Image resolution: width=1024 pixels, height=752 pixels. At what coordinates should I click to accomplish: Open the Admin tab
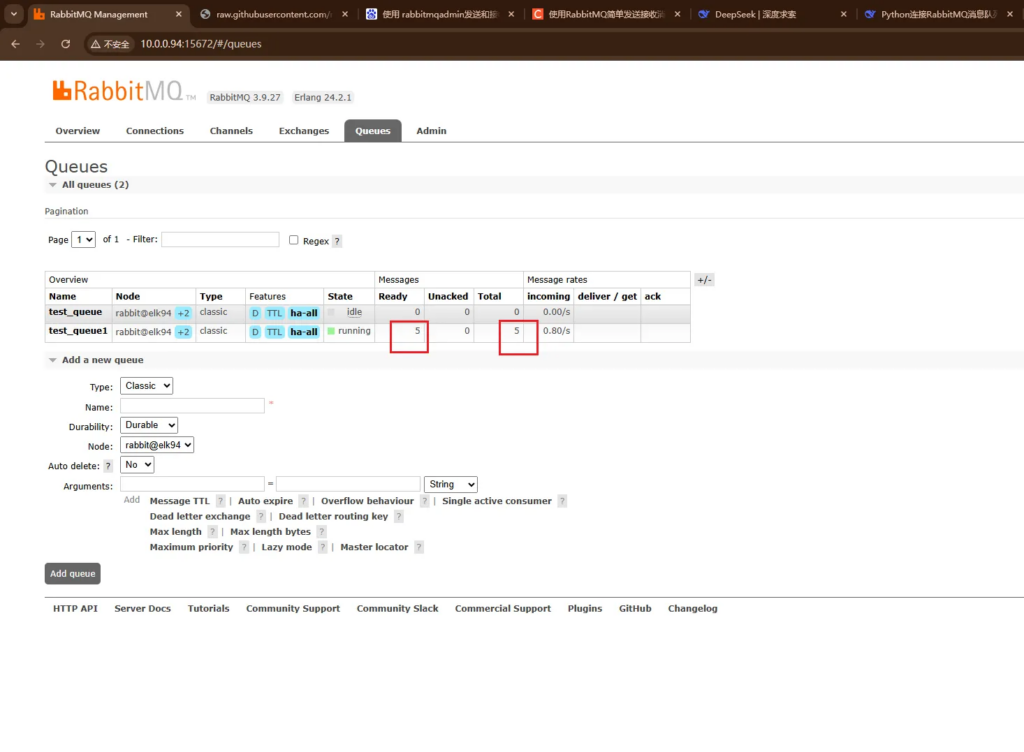pos(431,131)
